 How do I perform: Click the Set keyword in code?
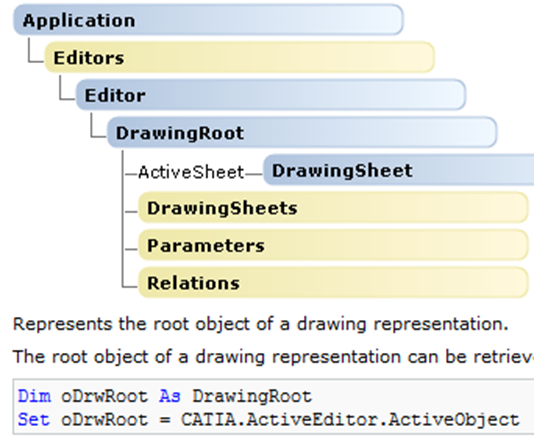click(34, 420)
